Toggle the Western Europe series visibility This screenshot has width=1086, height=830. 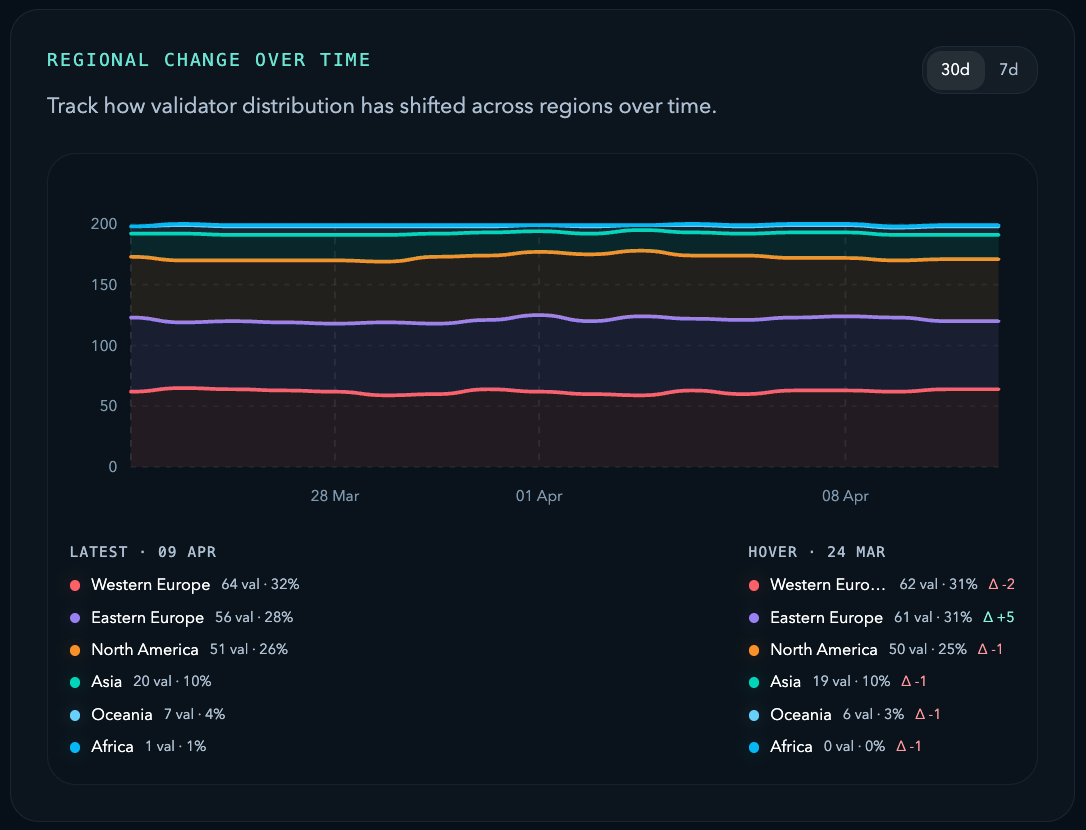click(151, 584)
